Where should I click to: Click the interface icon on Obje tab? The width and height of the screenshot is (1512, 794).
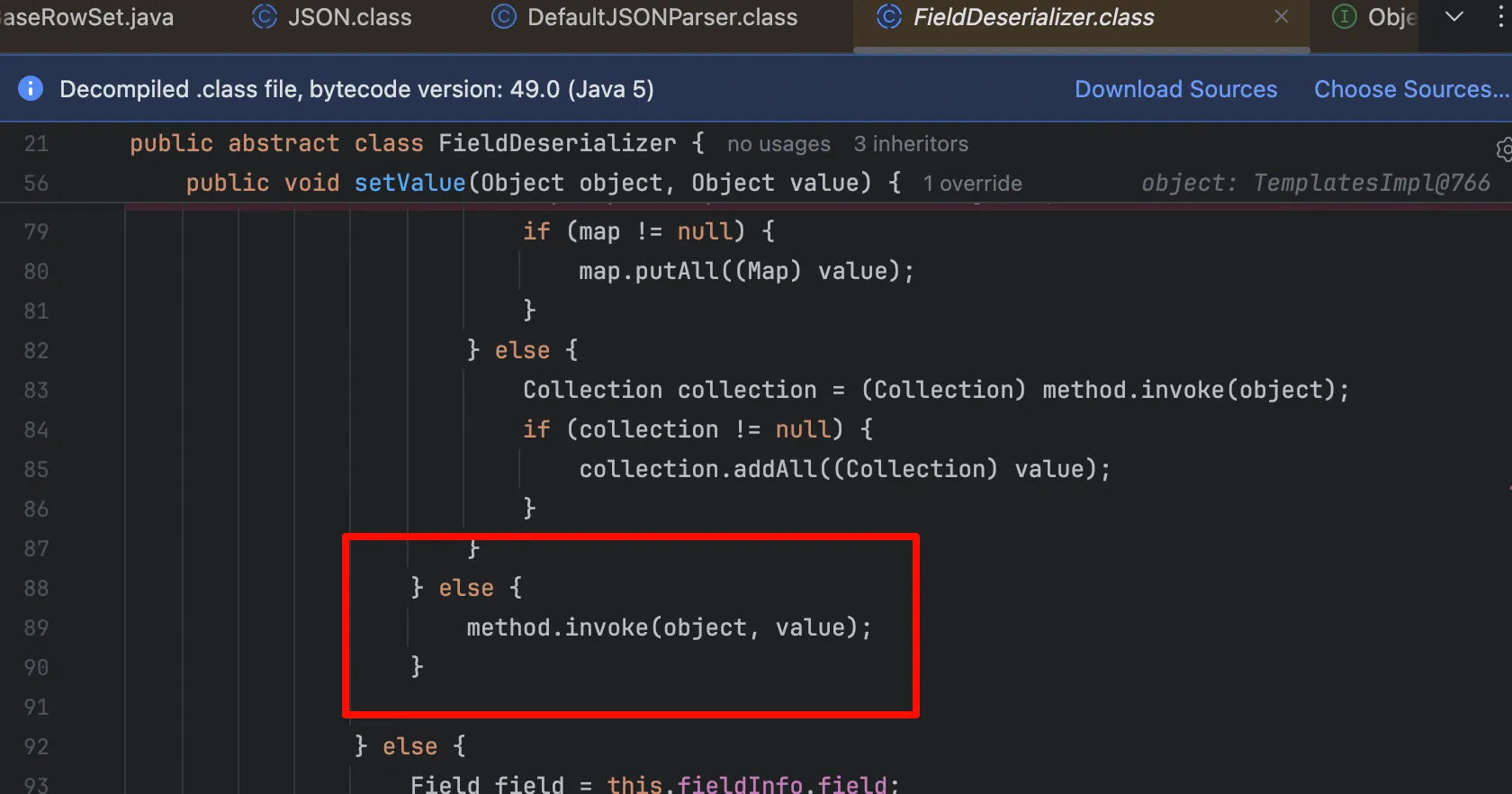coord(1344,17)
